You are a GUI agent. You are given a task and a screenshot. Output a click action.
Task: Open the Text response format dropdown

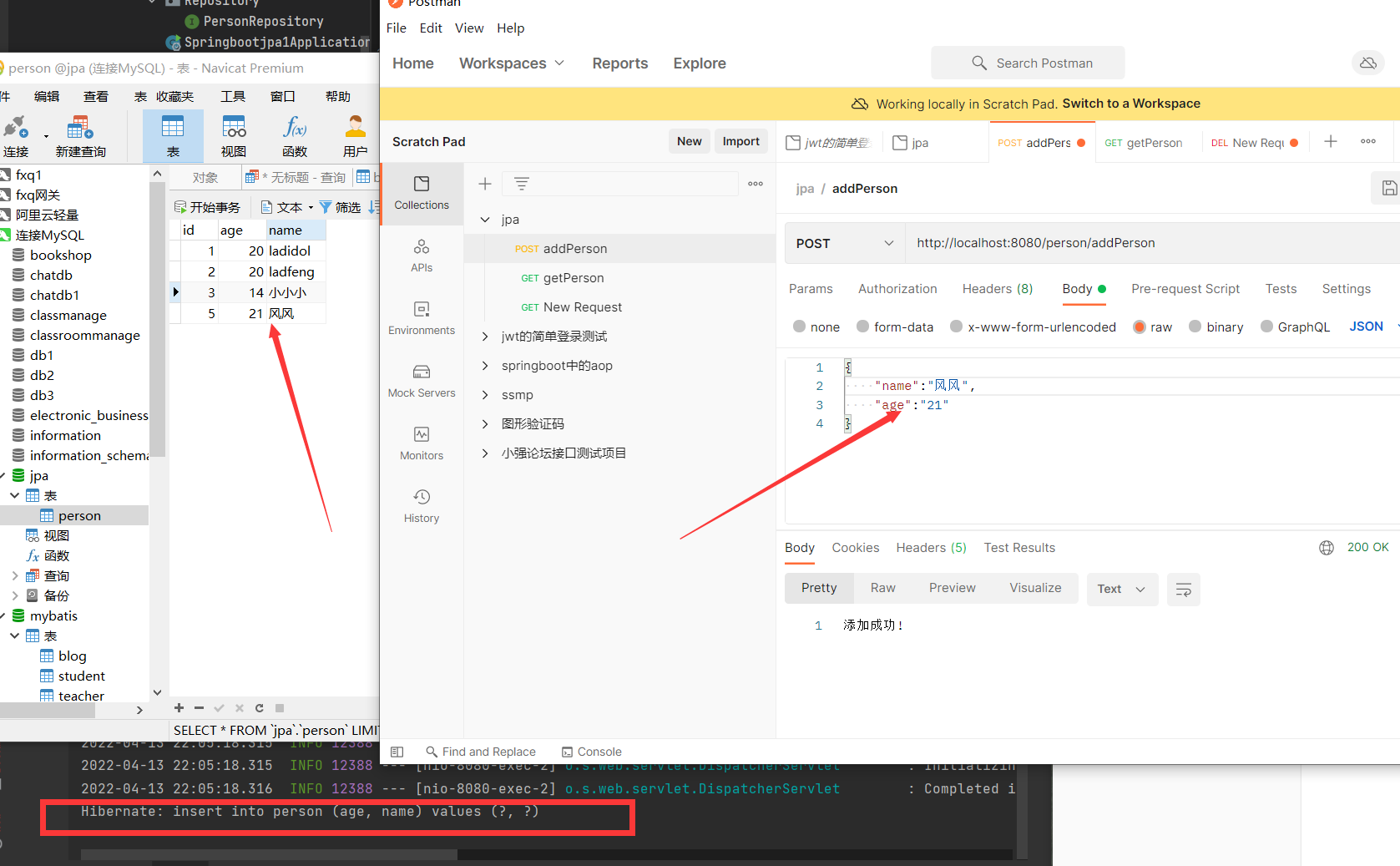coord(1122,590)
